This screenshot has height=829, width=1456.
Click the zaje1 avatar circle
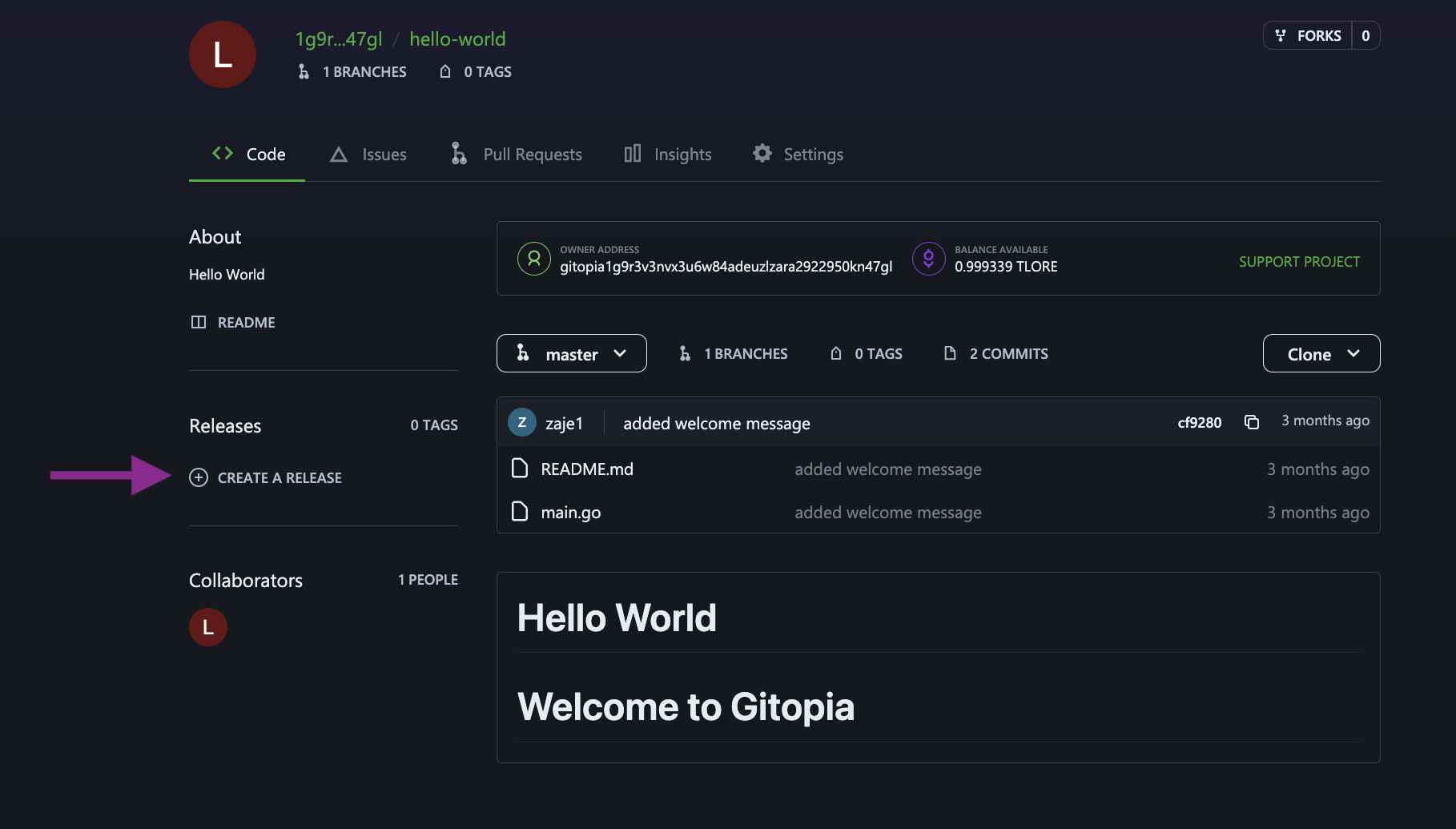point(522,422)
